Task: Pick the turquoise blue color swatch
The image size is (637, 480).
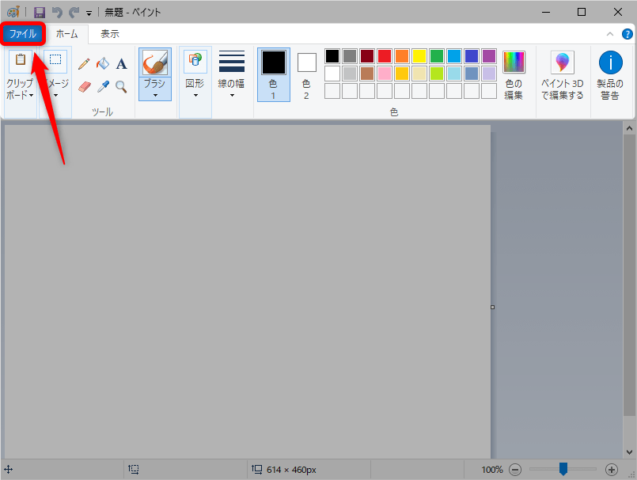Action: click(x=454, y=56)
